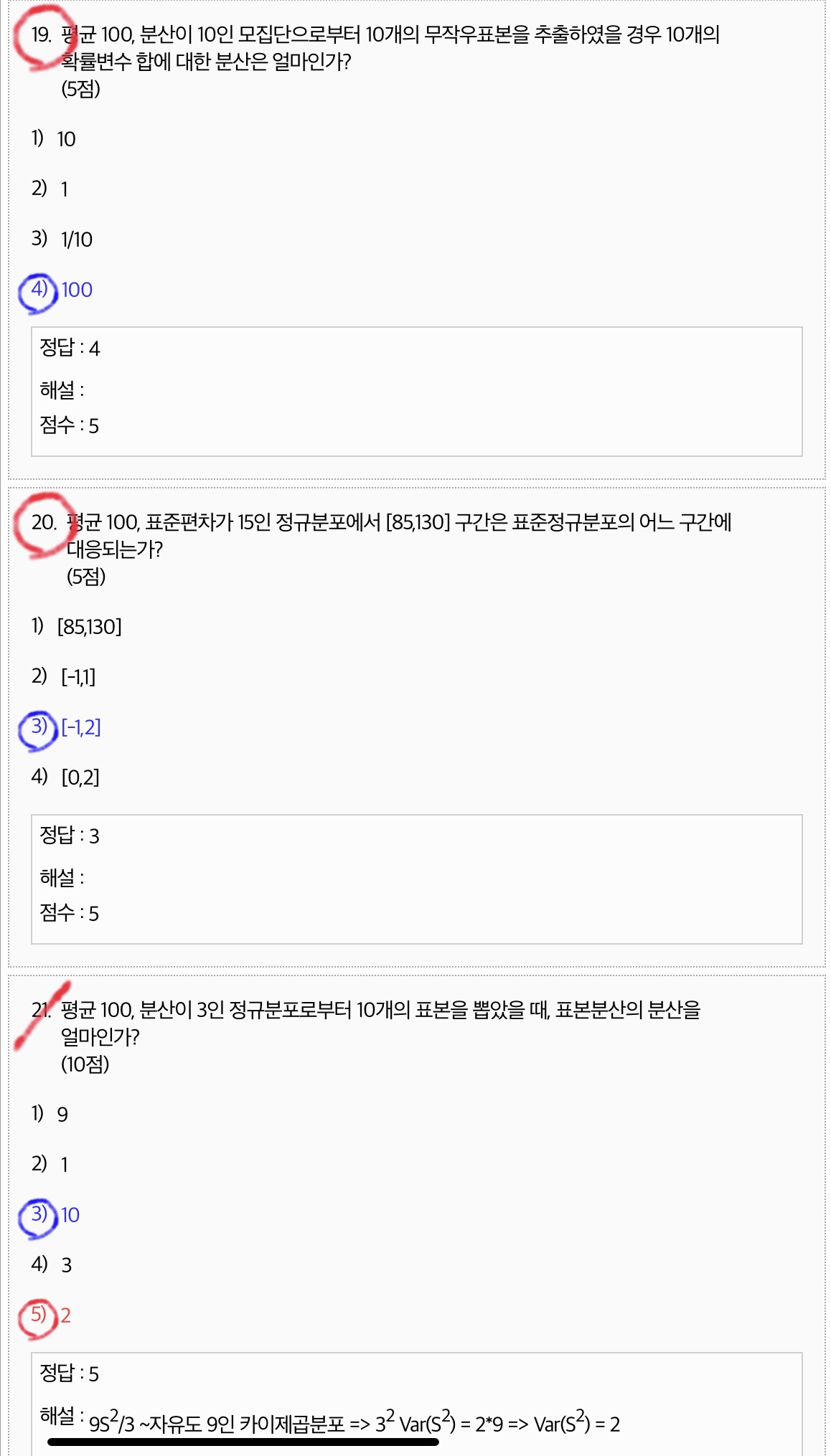
Task: Pick the blue-circled [-1,2] answer
Action: (x=80, y=727)
